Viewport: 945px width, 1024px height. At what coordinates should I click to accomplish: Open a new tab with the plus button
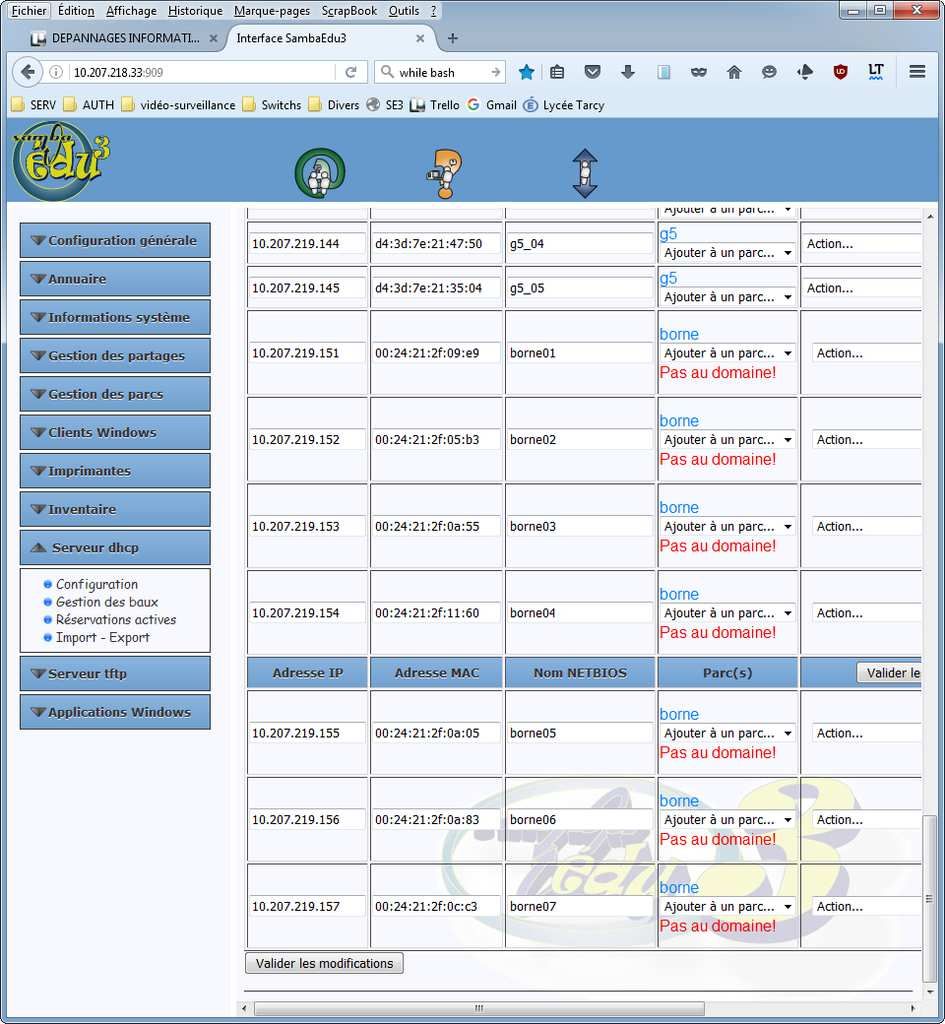tap(453, 38)
